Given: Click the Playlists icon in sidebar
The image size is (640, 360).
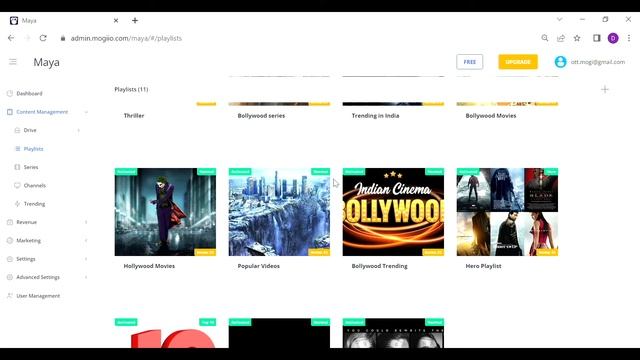Looking at the screenshot, I should [x=18, y=149].
